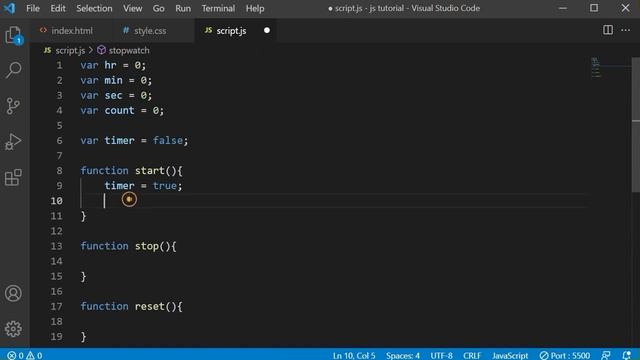
Task: Open the Manage gear icon
Action: 13,329
